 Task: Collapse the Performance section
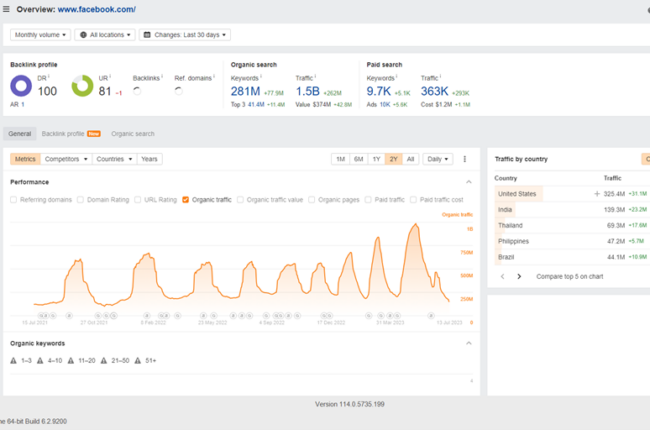(468, 182)
